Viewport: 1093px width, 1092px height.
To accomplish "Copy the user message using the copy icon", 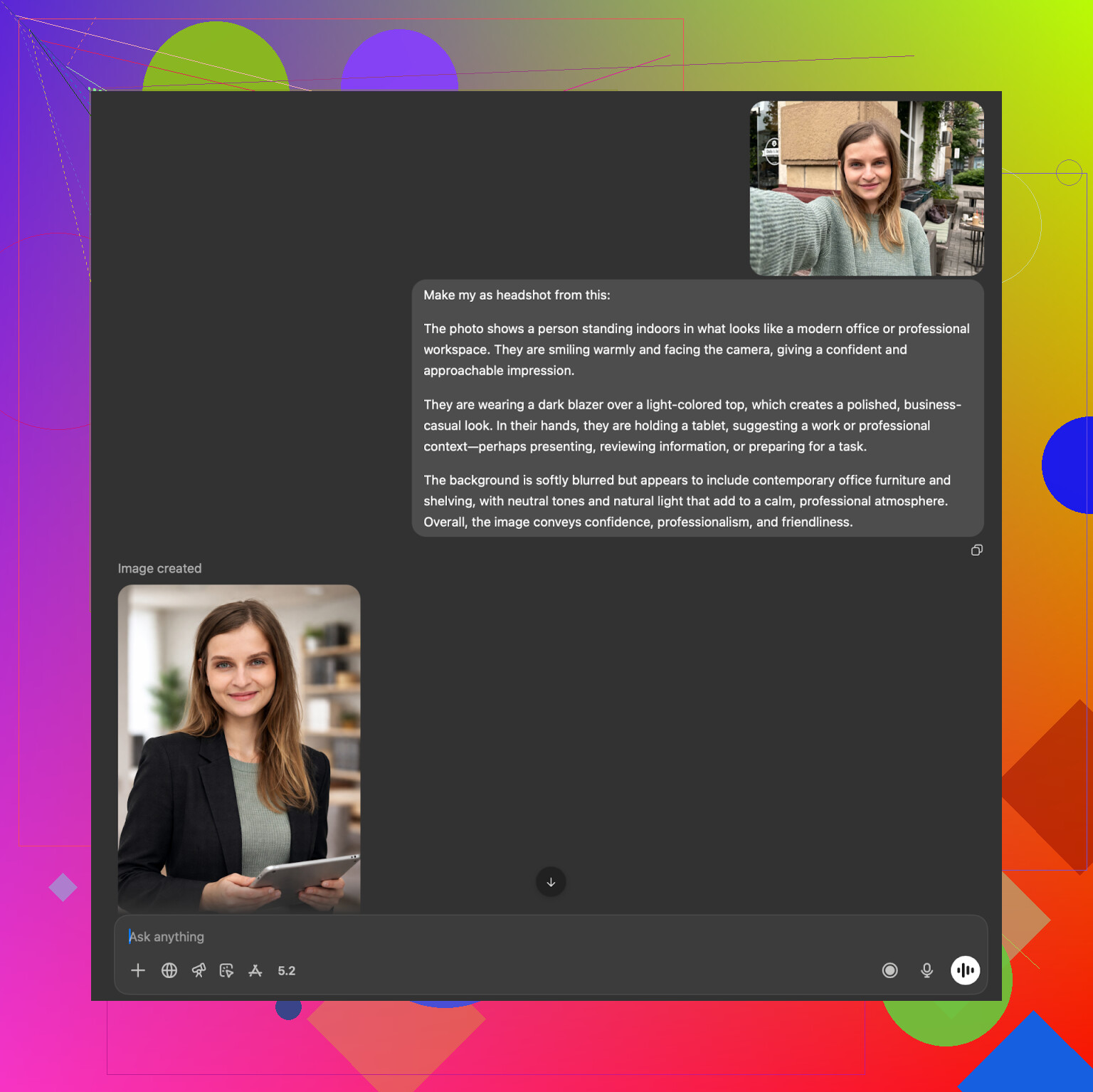I will pos(976,550).
